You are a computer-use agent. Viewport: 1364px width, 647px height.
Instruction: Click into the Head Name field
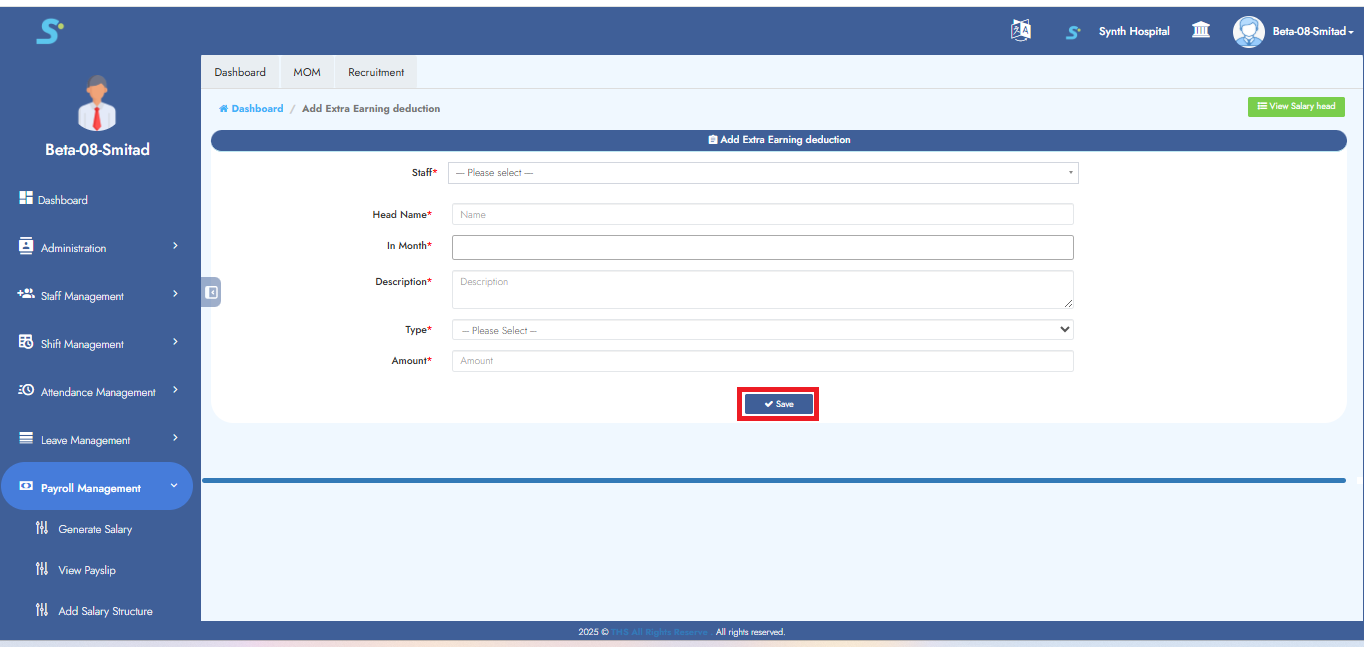762,215
